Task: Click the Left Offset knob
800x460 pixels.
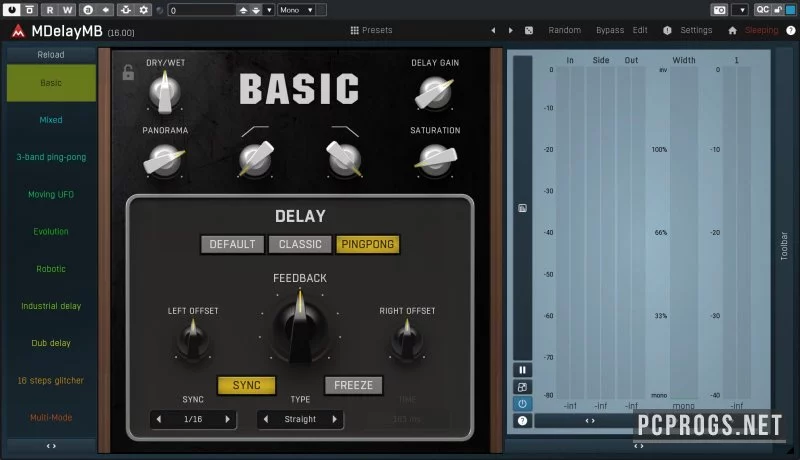Action: pyautogui.click(x=193, y=340)
